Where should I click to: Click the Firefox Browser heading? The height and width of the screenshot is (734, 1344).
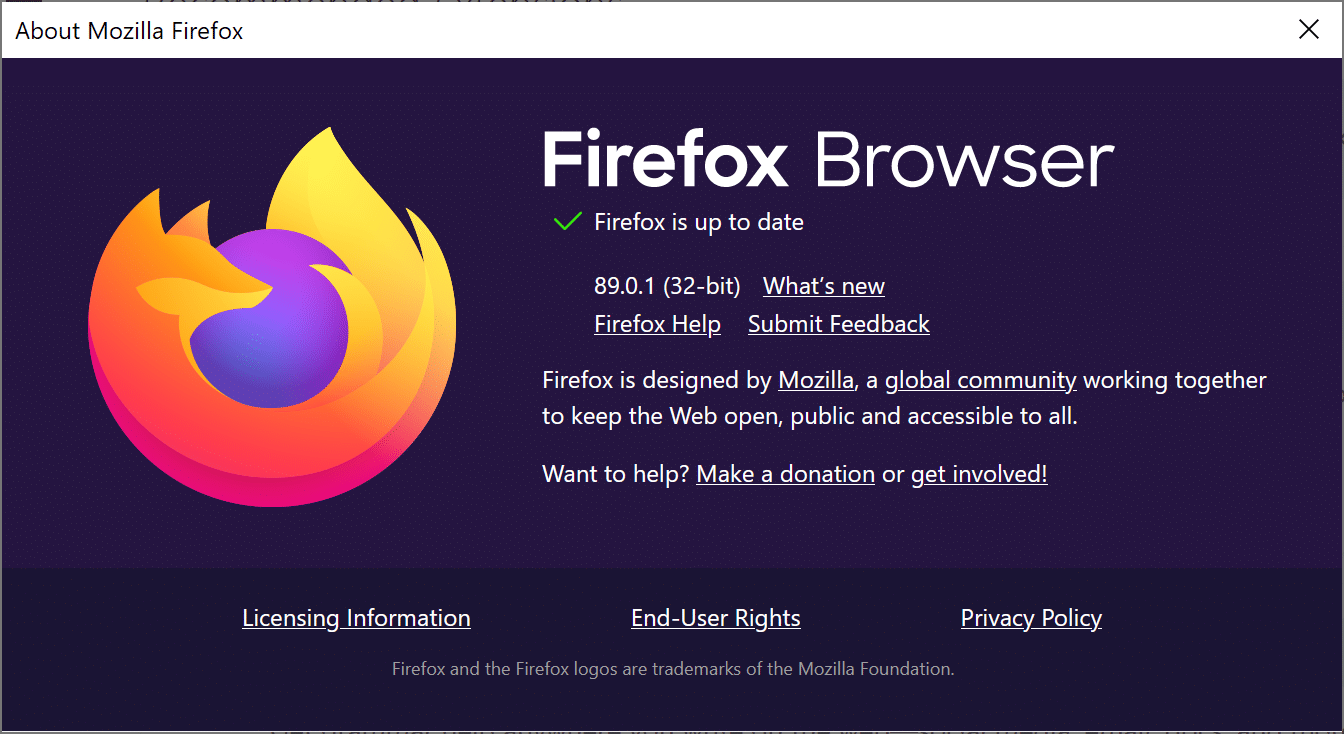827,158
